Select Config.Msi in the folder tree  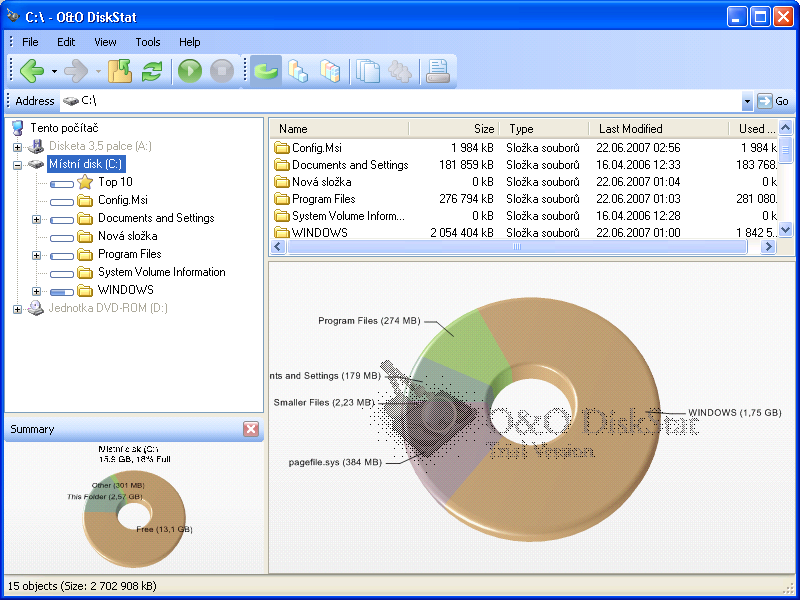pos(123,200)
